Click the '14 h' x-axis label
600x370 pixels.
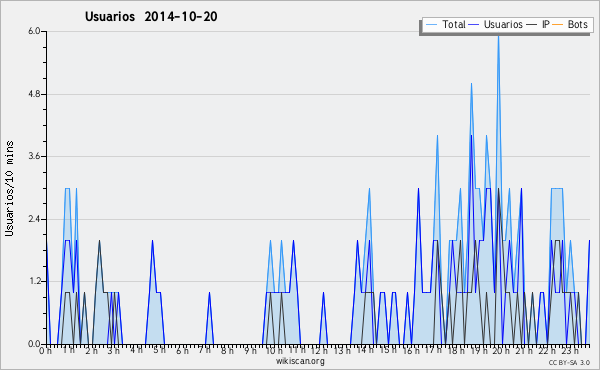(x=365, y=350)
